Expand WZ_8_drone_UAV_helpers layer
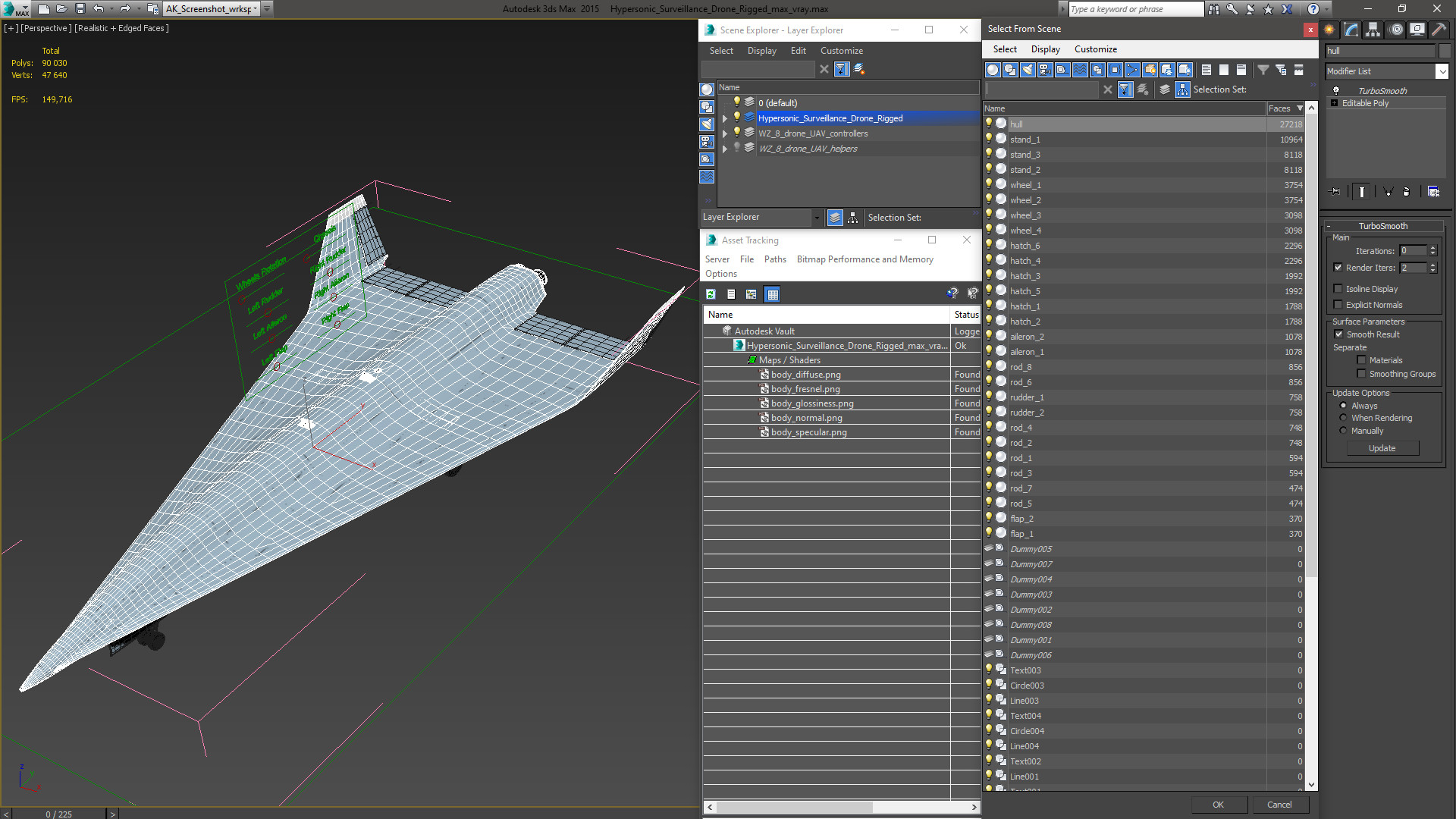This screenshot has width=1456, height=819. [725, 149]
